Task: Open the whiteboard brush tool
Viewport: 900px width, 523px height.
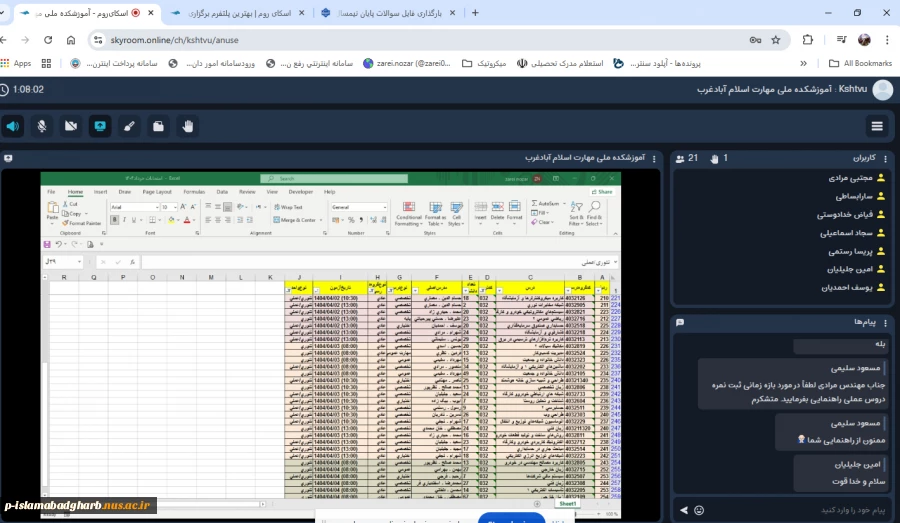Action: click(129, 126)
